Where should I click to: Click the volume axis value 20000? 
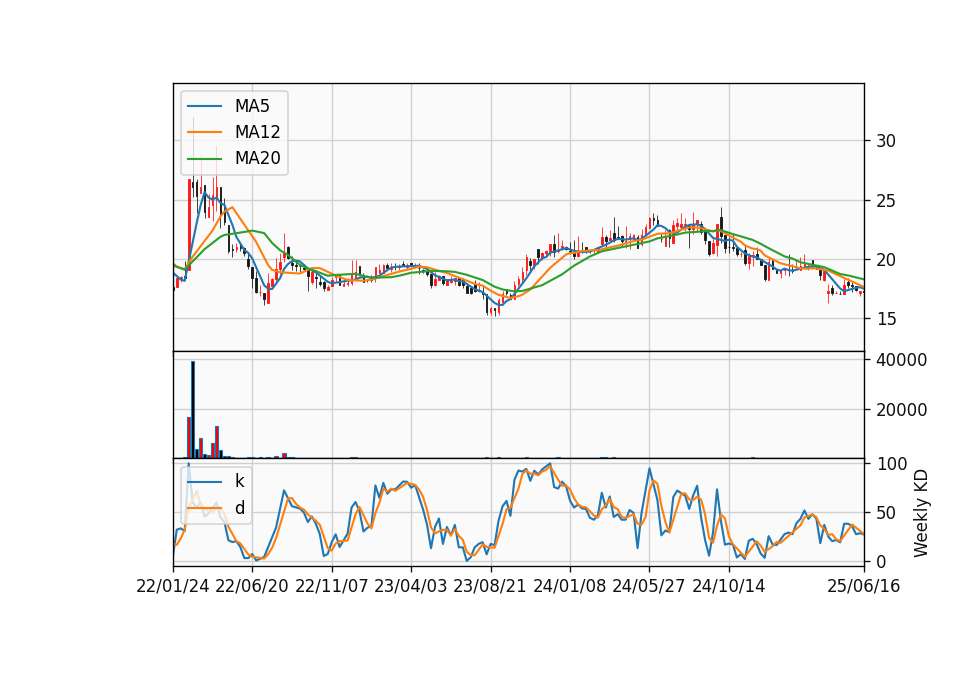(901, 410)
